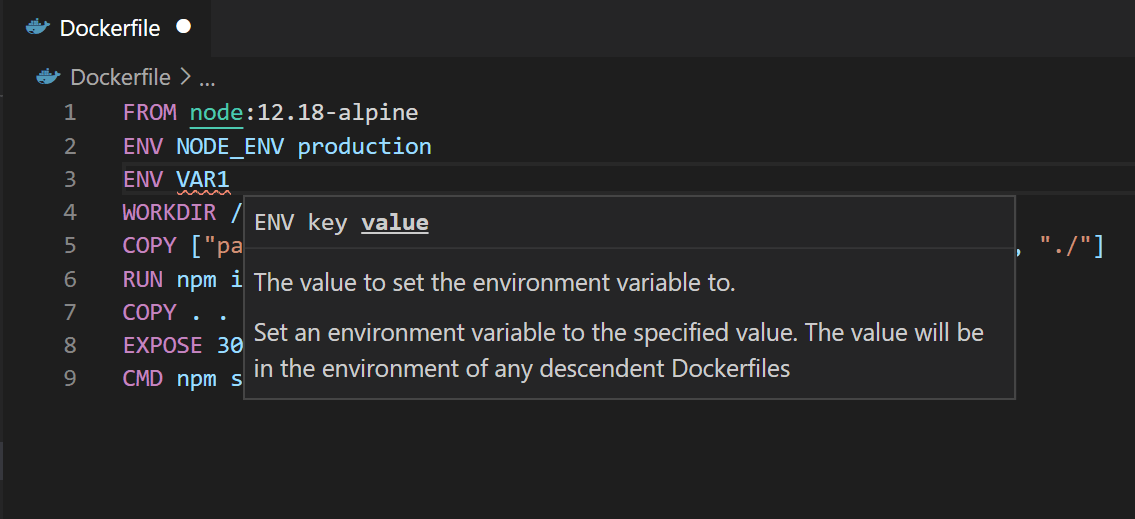Click the CMD instruction on line 9
Image resolution: width=1135 pixels, height=519 pixels.
[143, 379]
